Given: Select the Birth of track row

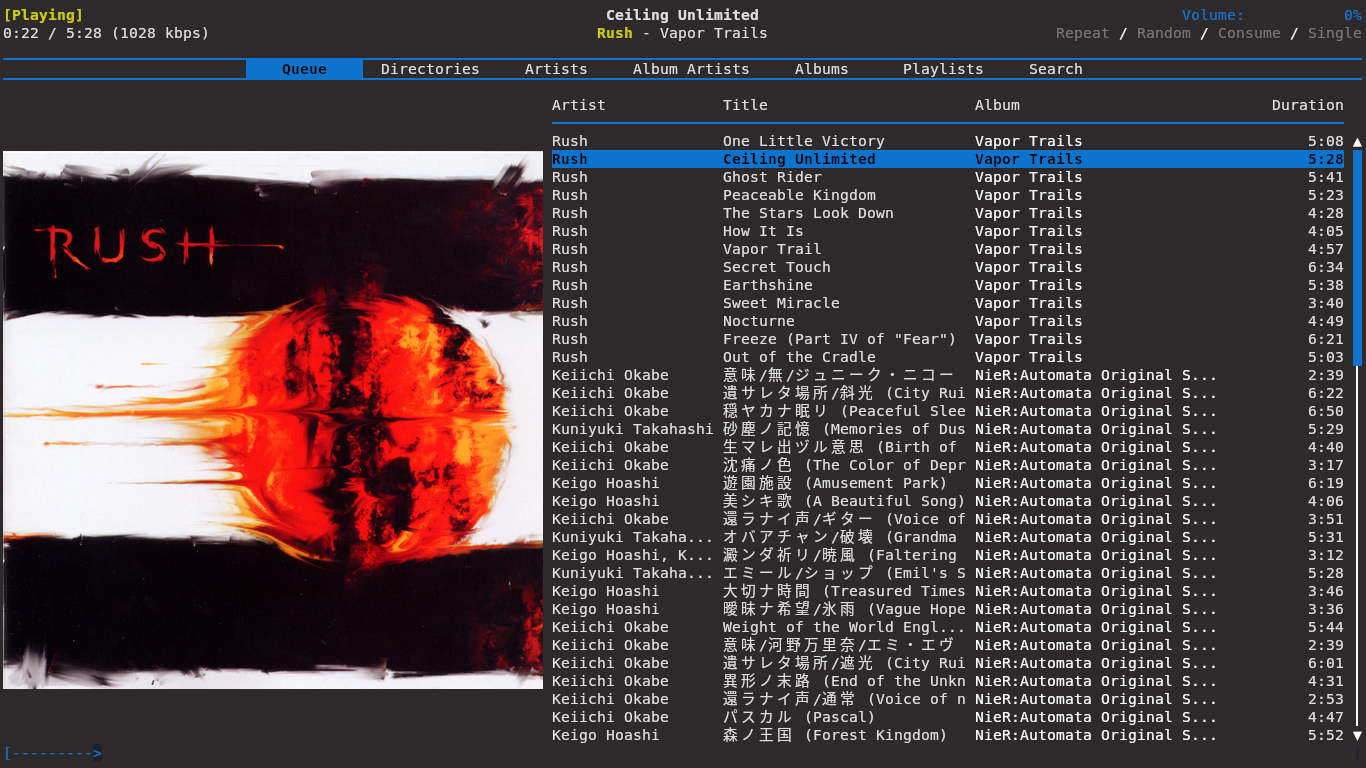Looking at the screenshot, I should (948, 447).
